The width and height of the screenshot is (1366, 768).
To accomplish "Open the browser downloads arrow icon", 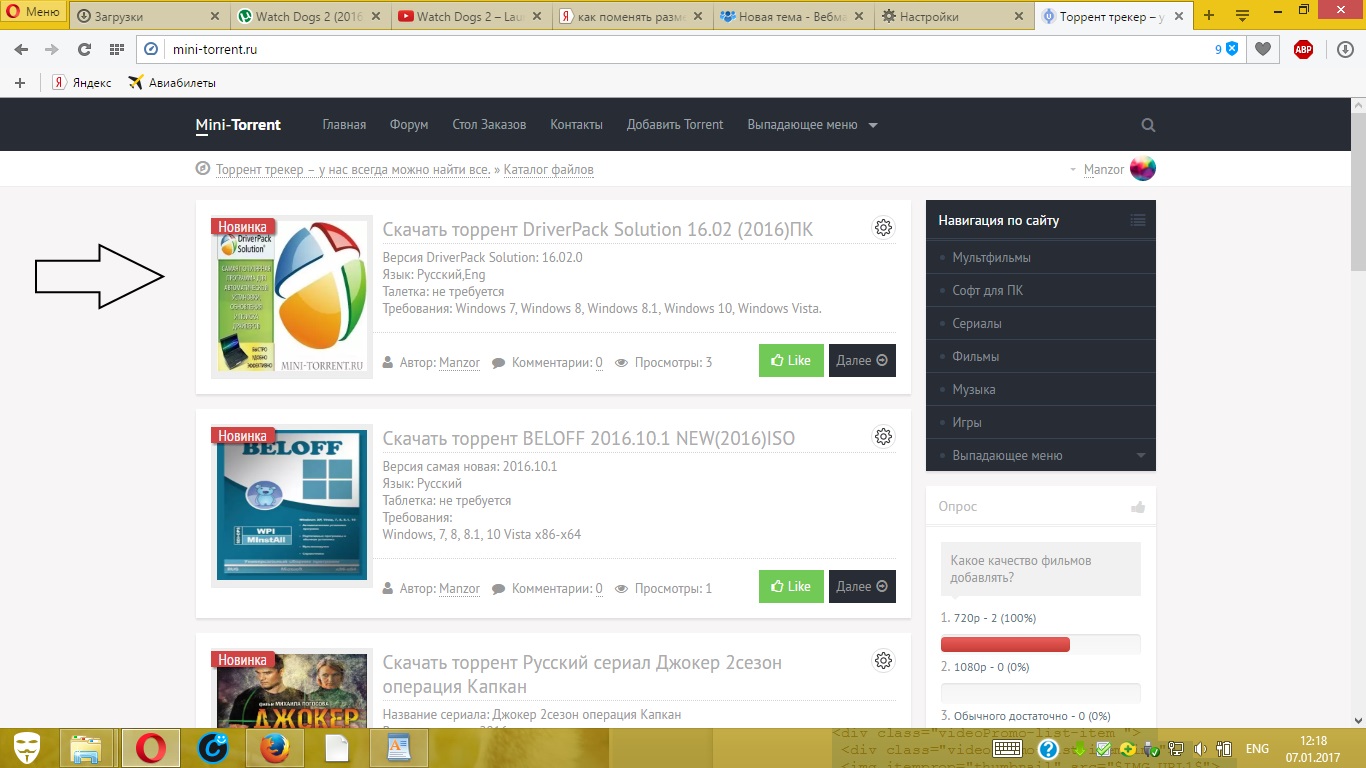I will pyautogui.click(x=1346, y=49).
